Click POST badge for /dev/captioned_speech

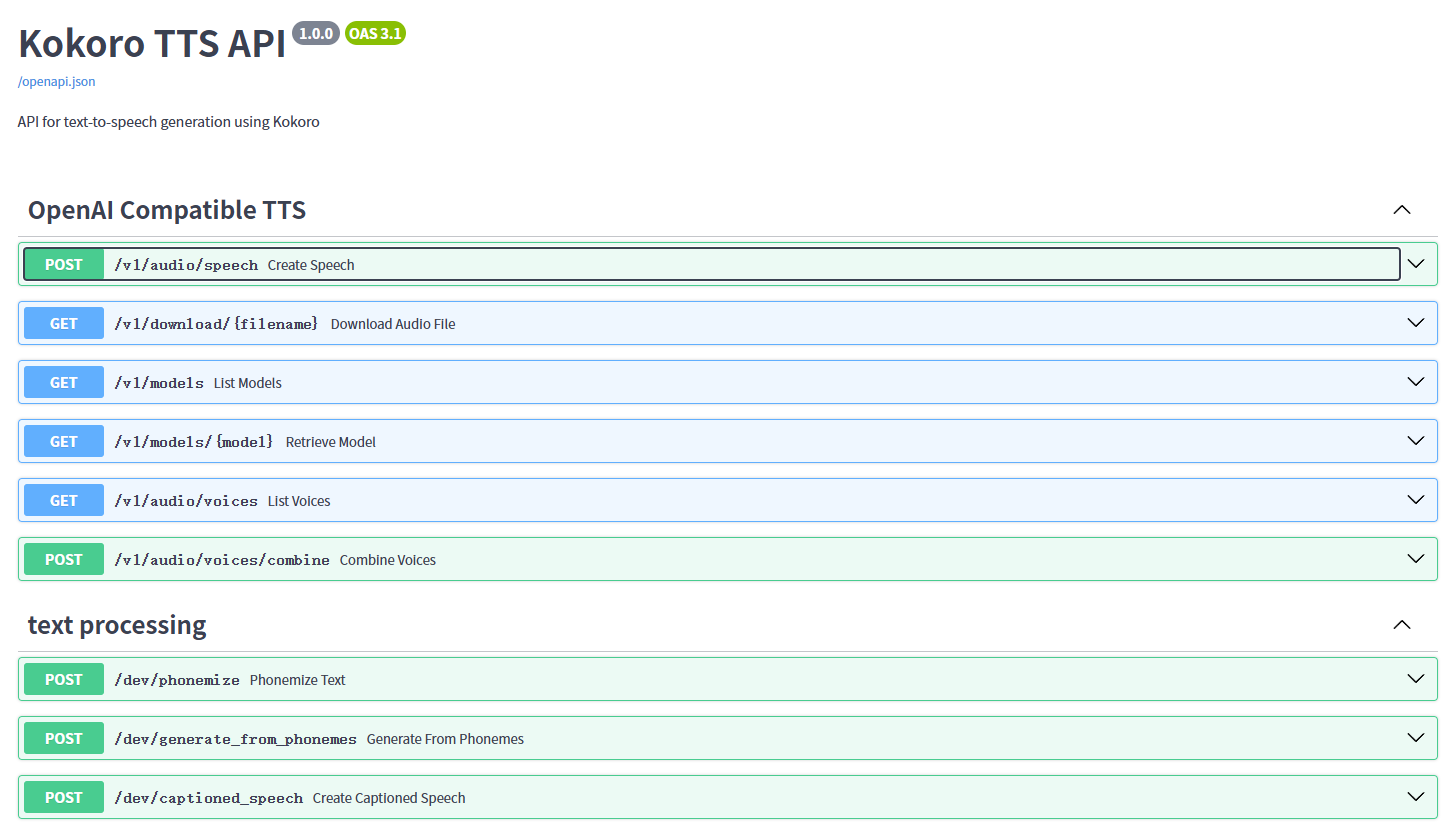click(x=64, y=797)
